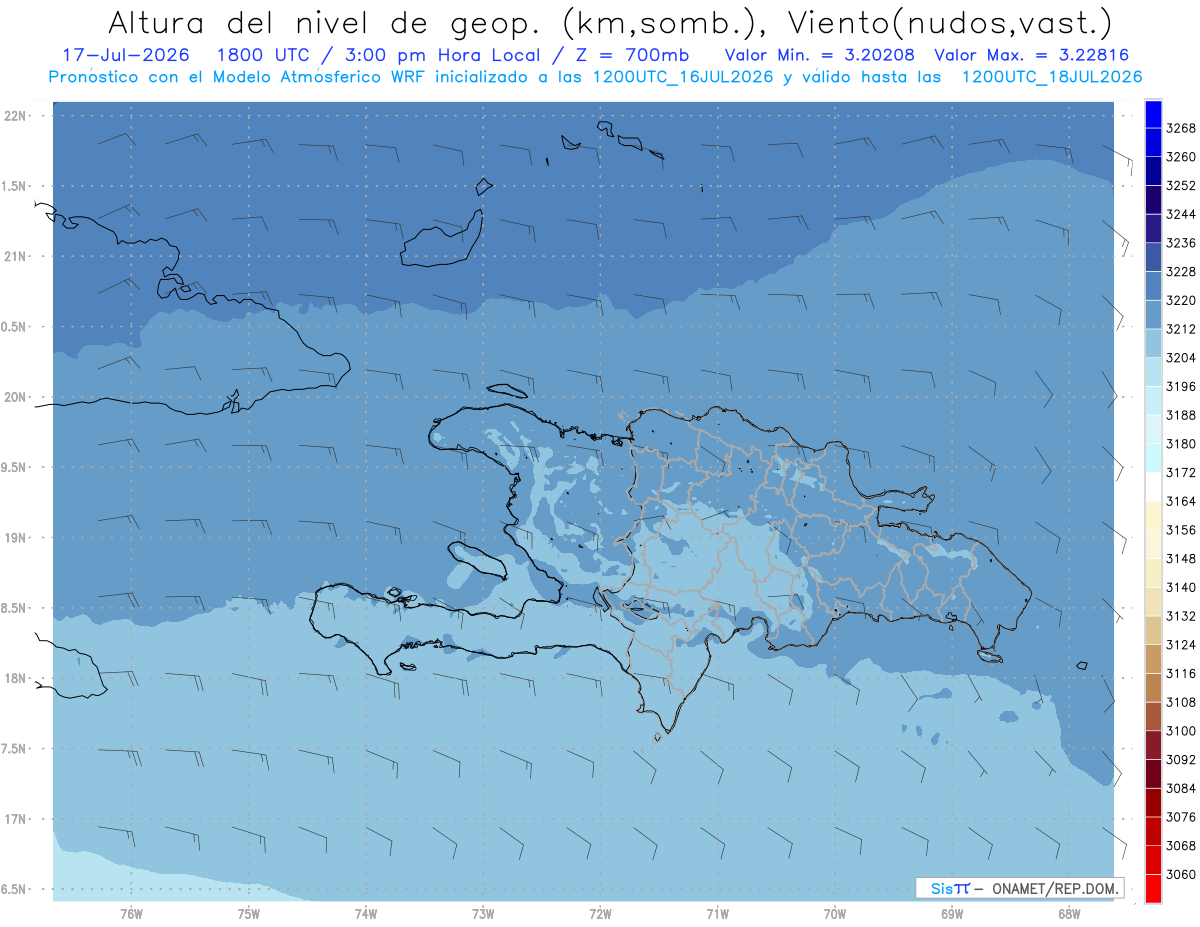This screenshot has width=1200, height=927.
Task: Click the '3100' color bar label
Action: click(x=1181, y=731)
